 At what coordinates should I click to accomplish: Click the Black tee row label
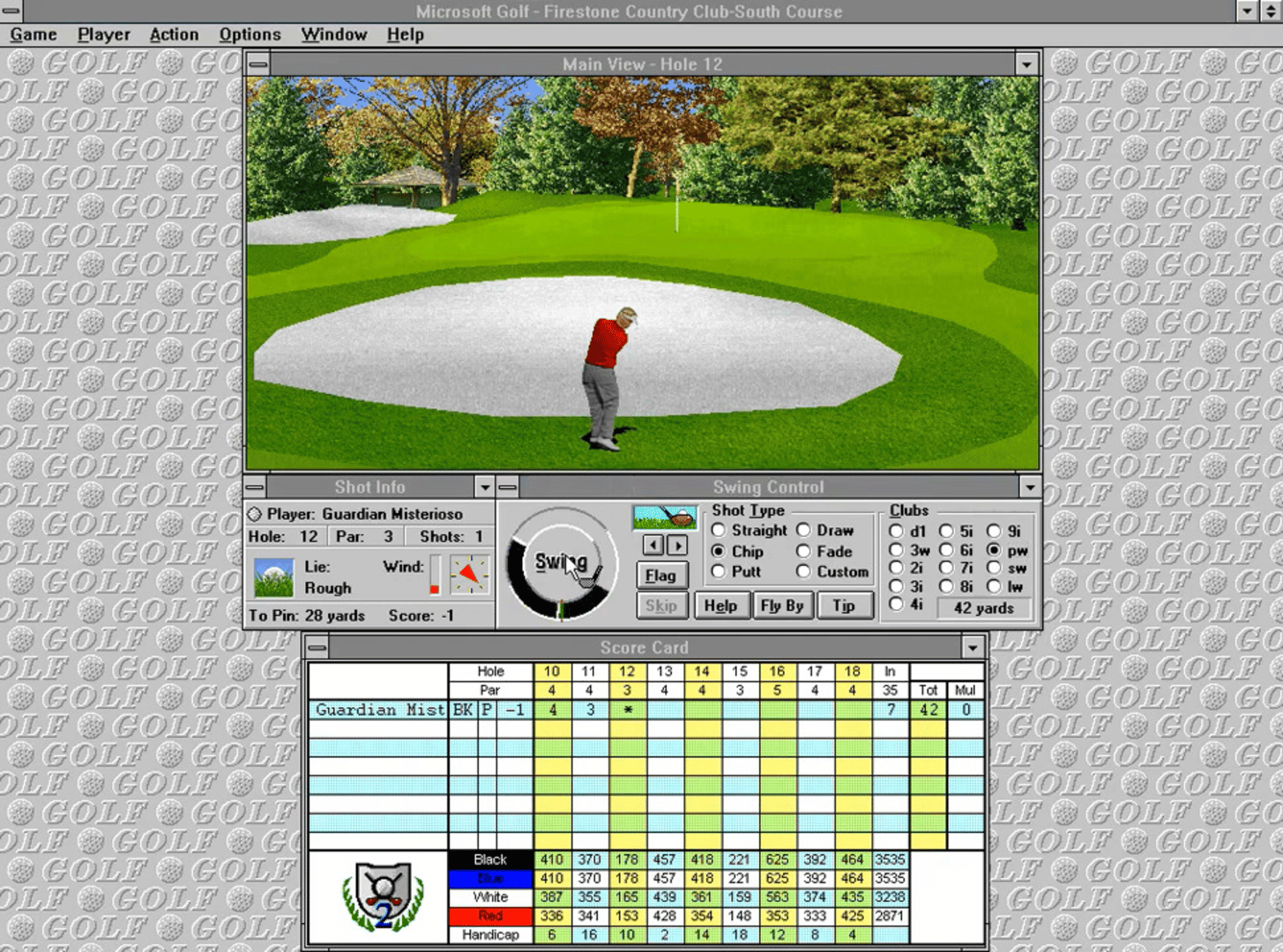[490, 859]
